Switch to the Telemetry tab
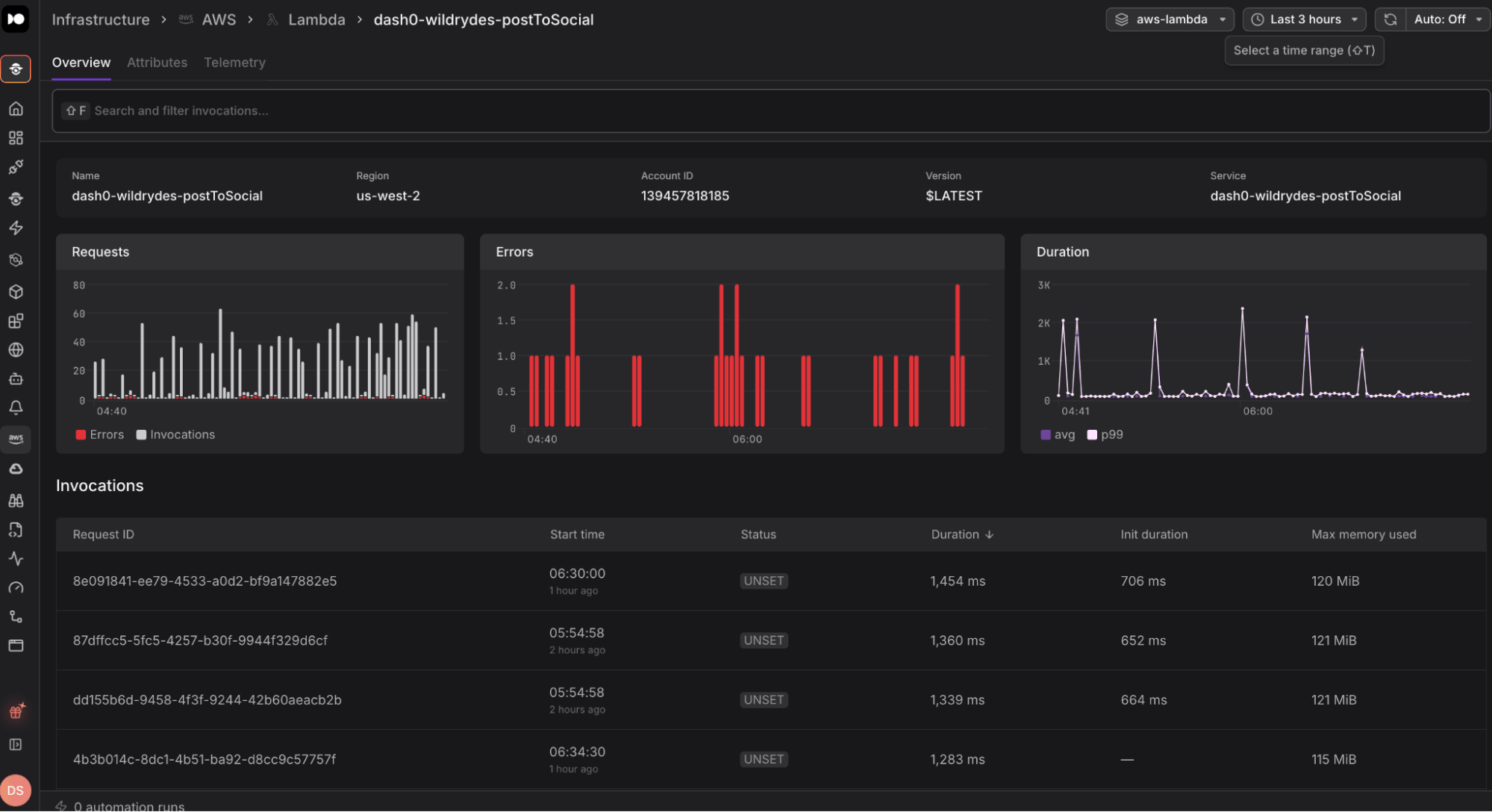The width and height of the screenshot is (1492, 812). tap(234, 63)
